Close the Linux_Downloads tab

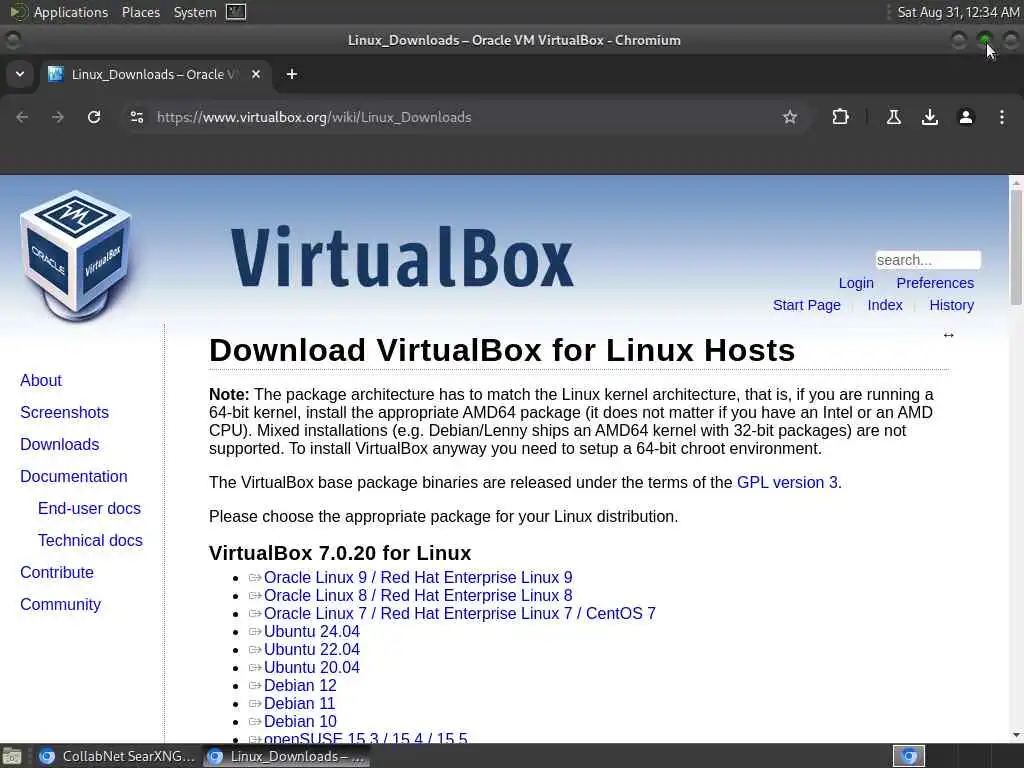(x=256, y=74)
